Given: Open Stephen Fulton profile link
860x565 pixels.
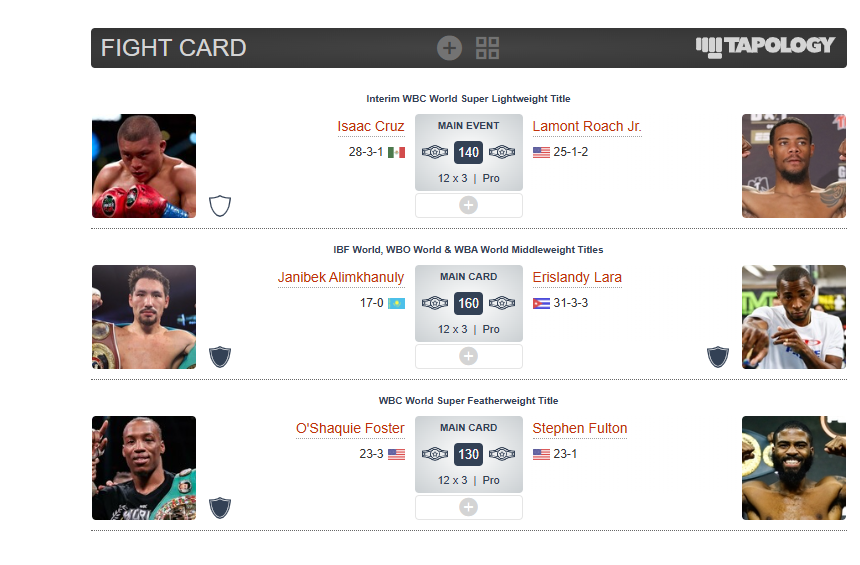Looking at the screenshot, I should pyautogui.click(x=580, y=428).
